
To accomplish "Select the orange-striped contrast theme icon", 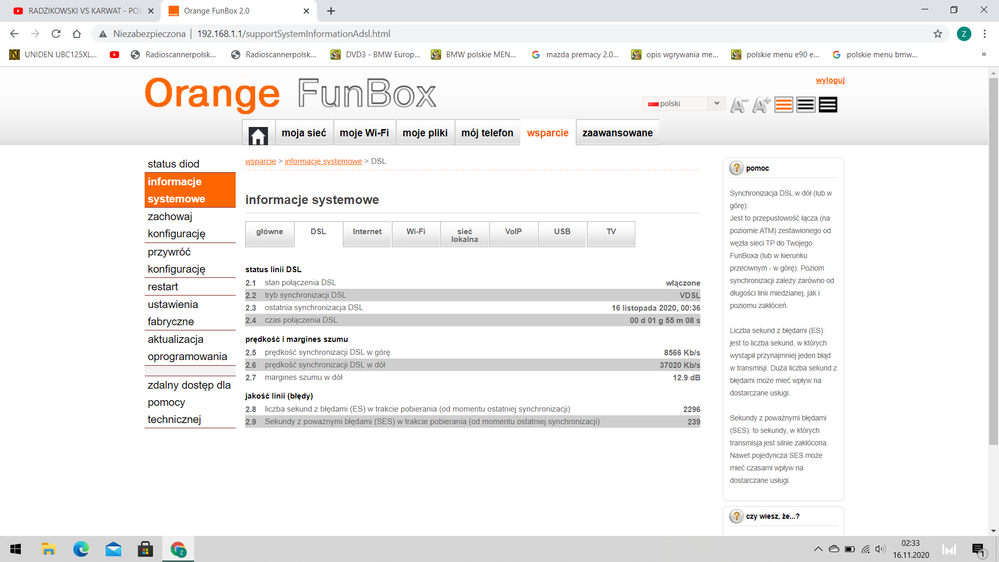I will pos(784,105).
